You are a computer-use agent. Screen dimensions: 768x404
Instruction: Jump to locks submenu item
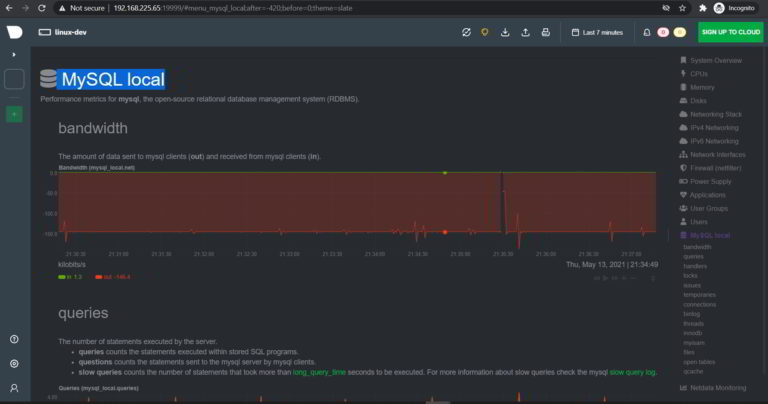coord(690,276)
